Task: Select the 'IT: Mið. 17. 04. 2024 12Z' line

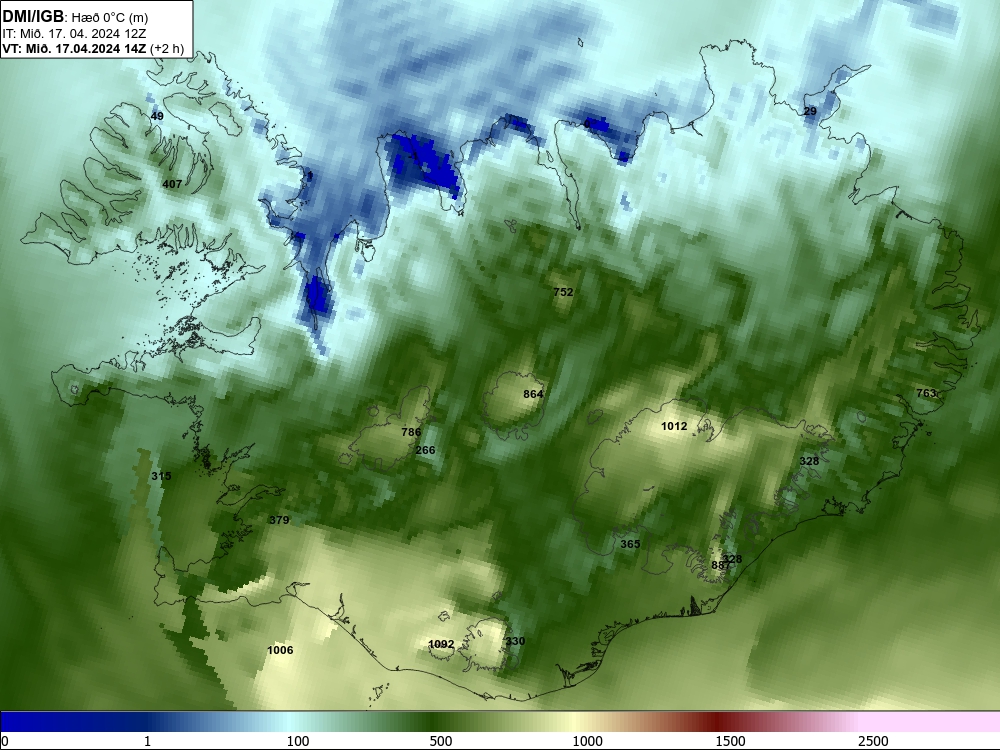Action: (74, 34)
